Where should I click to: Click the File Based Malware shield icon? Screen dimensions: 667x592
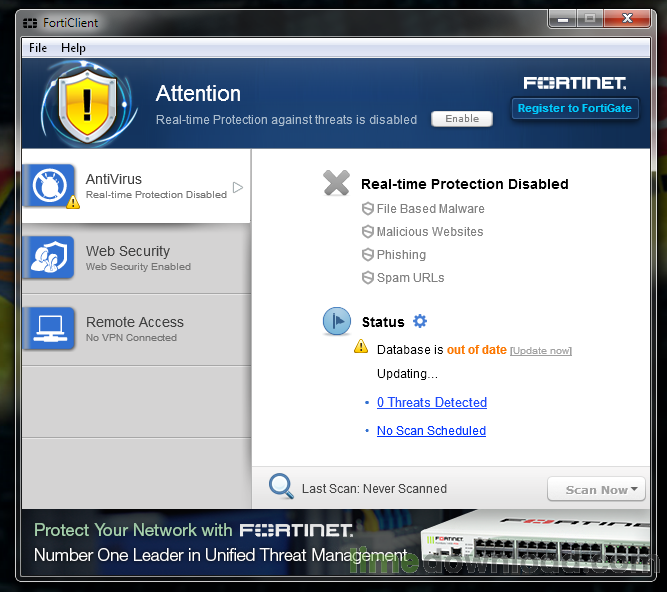point(368,209)
